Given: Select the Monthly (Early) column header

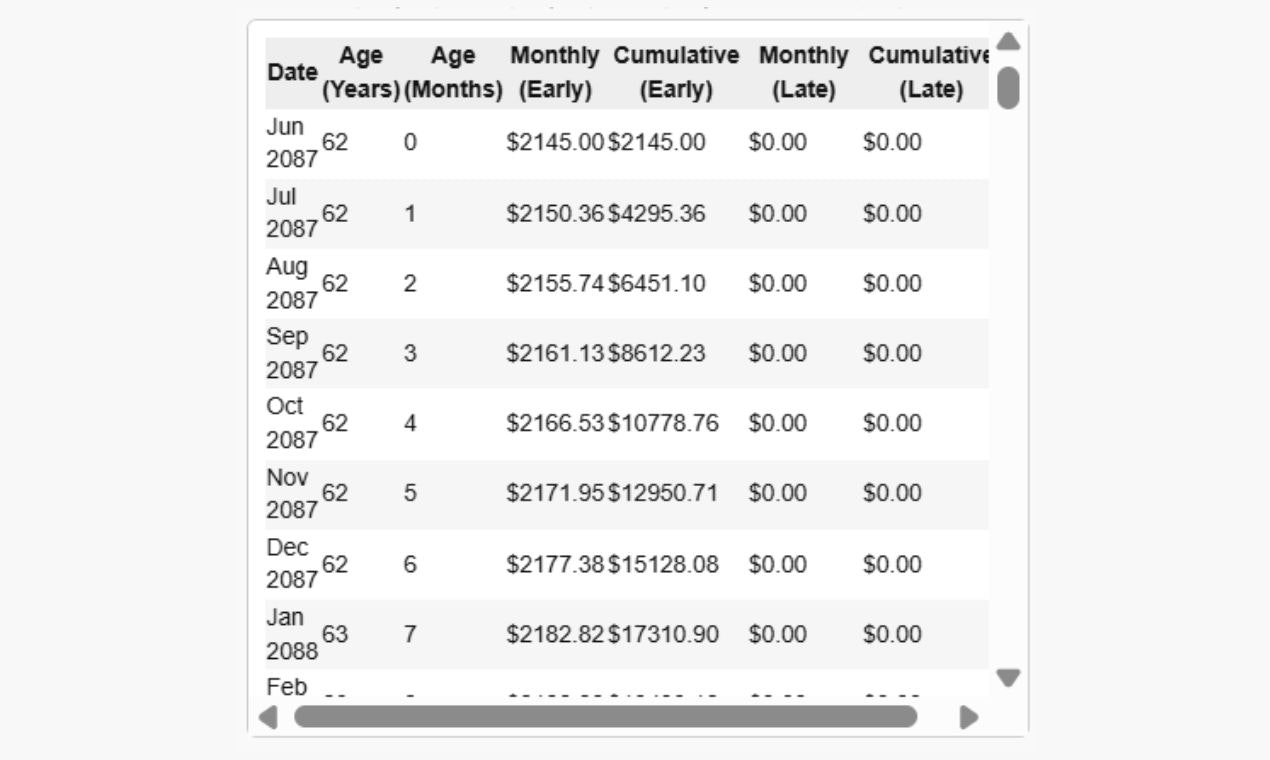Looking at the screenshot, I should pyautogui.click(x=555, y=73).
